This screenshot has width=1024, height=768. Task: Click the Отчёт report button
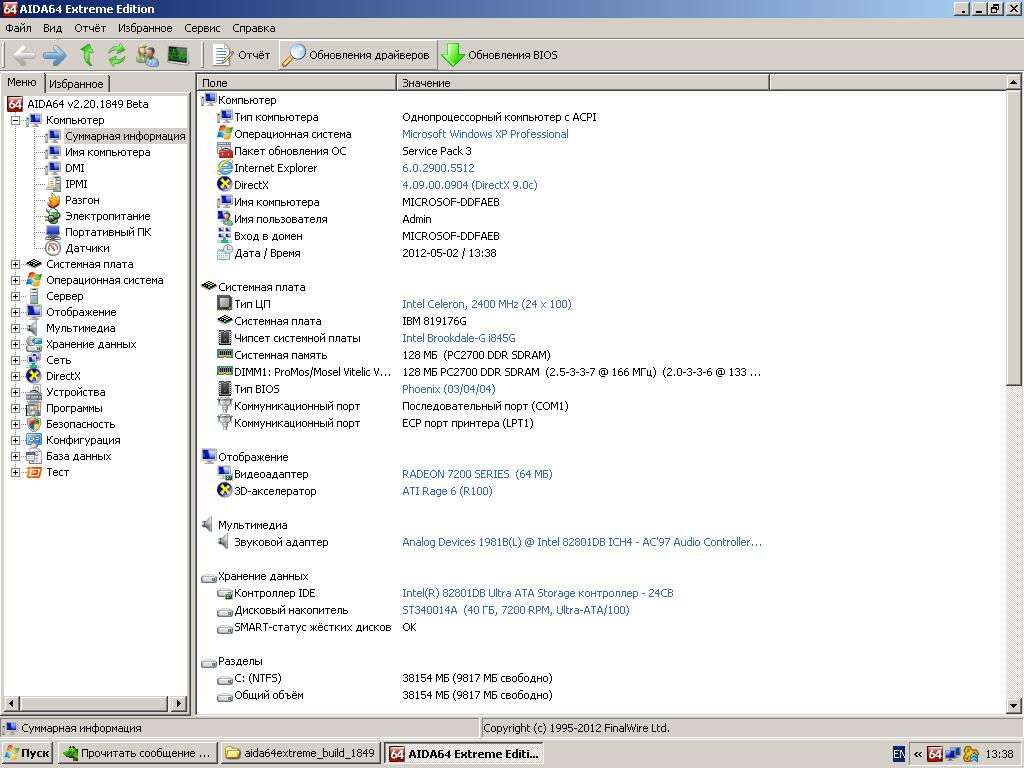(242, 56)
